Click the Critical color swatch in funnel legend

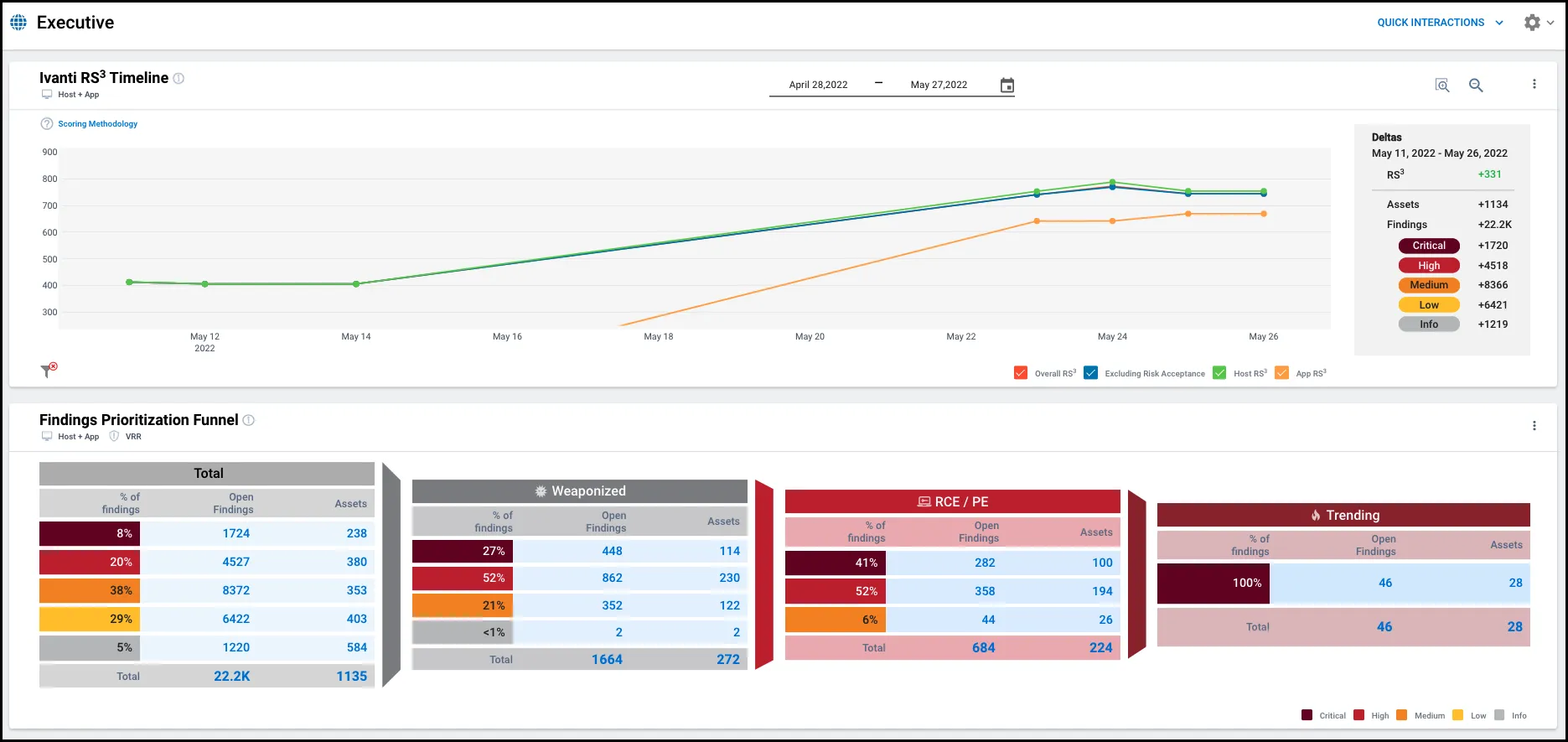coord(1307,715)
